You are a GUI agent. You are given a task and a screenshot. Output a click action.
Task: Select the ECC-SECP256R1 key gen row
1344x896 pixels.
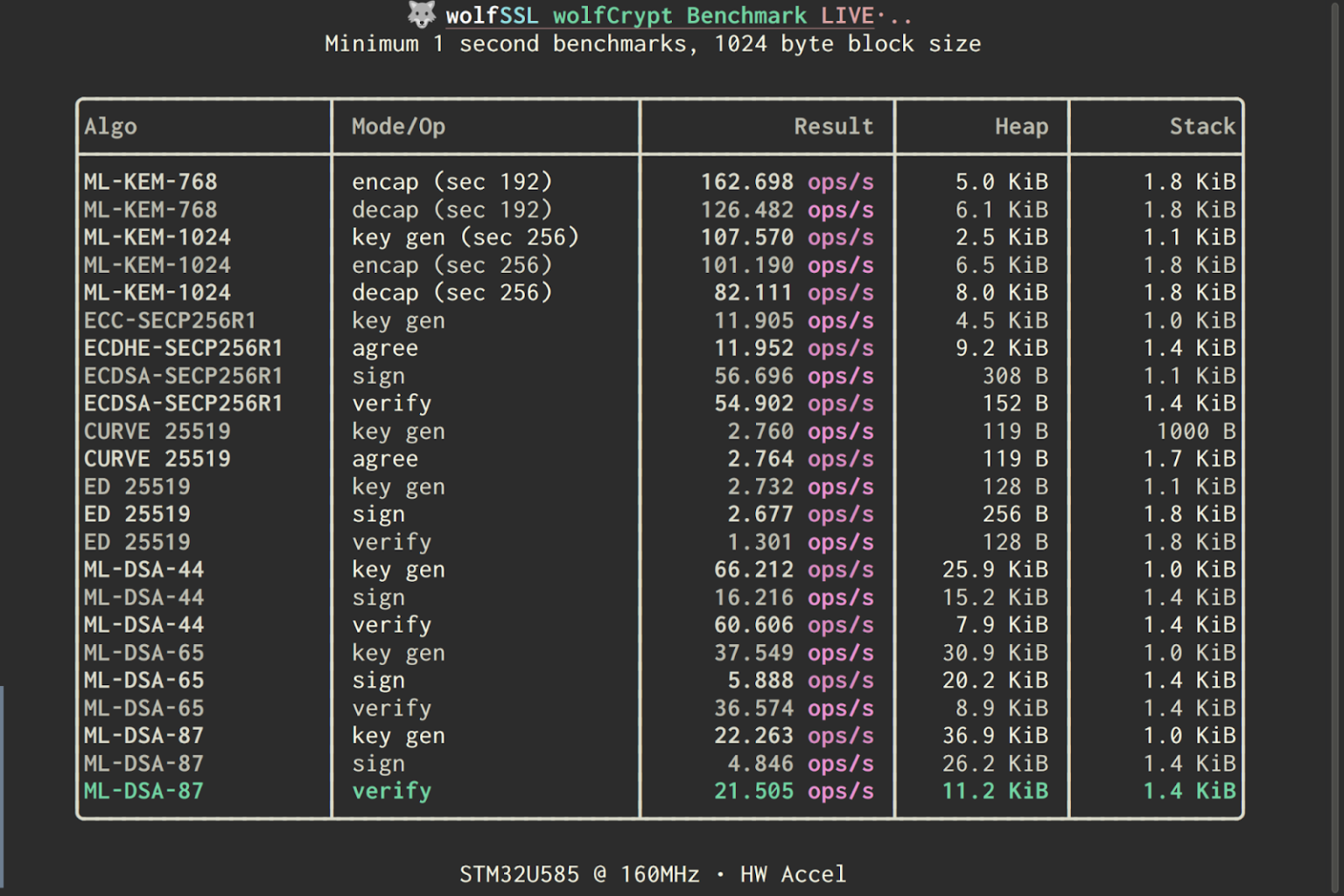click(x=350, y=320)
